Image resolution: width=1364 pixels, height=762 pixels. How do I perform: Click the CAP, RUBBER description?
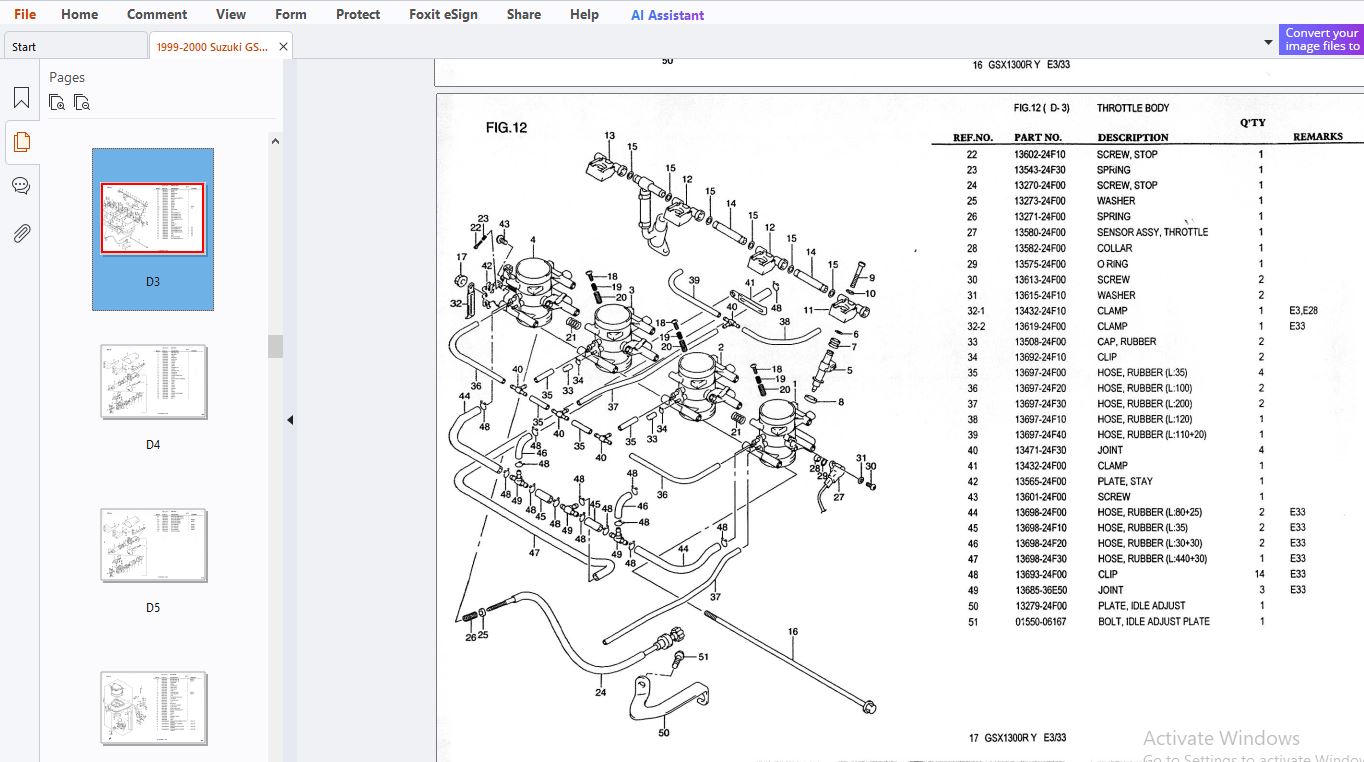coord(1126,342)
